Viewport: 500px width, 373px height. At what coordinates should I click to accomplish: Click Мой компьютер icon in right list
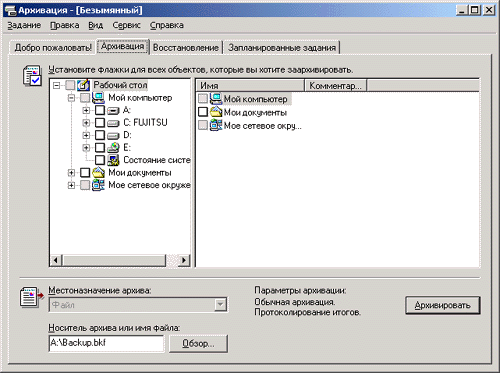tap(216, 99)
